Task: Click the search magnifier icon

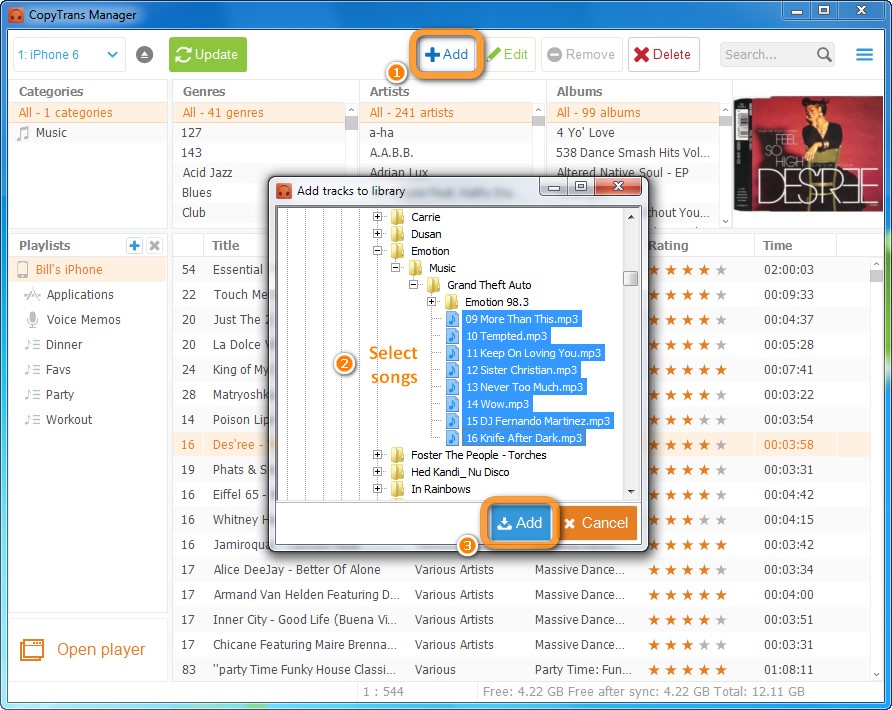Action: coord(824,55)
